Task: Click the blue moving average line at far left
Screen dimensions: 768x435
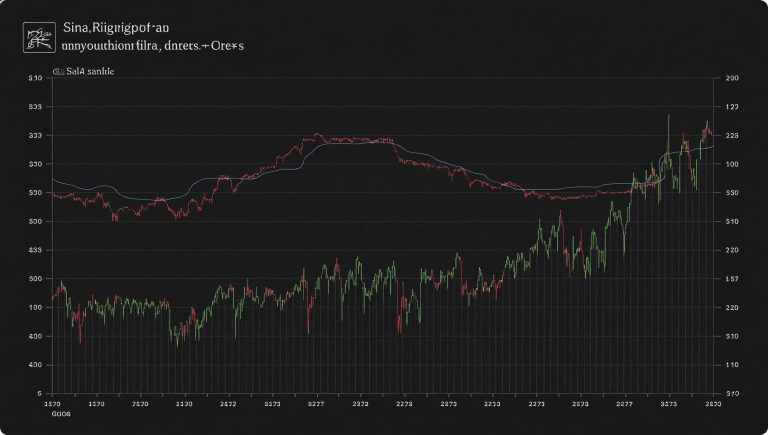Action: [x=55, y=181]
